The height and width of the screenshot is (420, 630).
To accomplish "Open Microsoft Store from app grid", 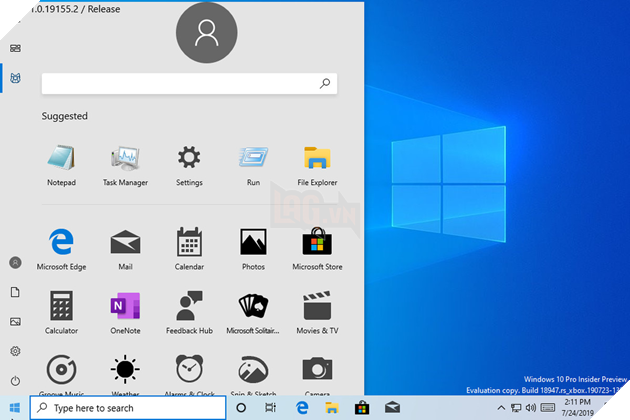I will tap(317, 249).
